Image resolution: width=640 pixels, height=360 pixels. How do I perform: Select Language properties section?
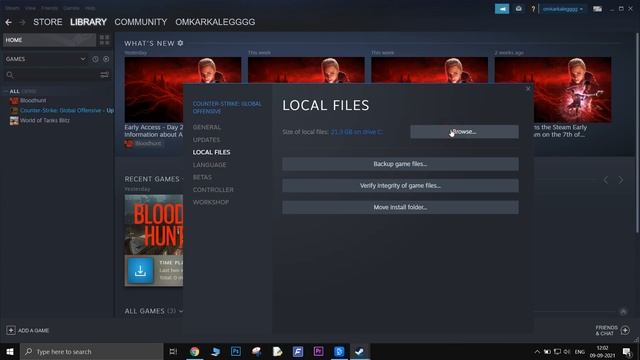[209, 165]
